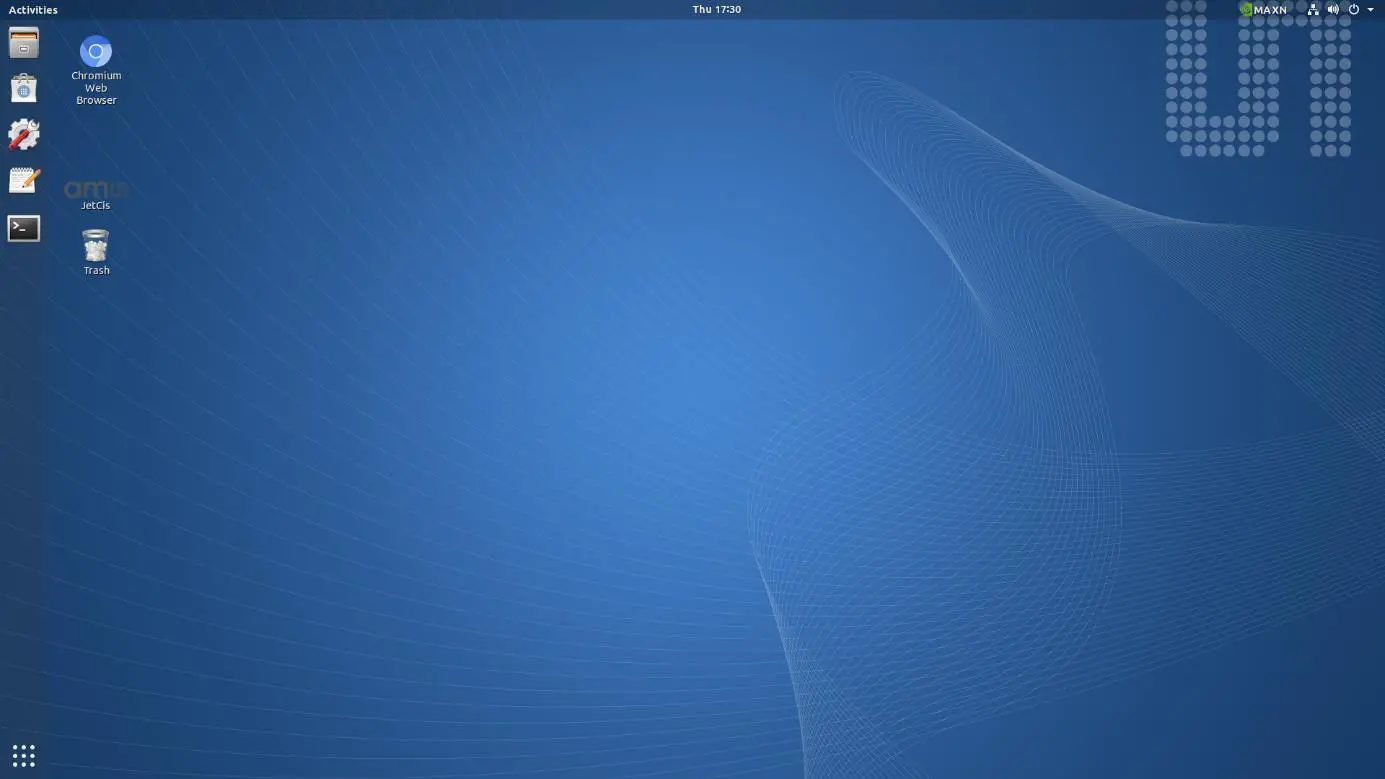Viewport: 1385px width, 779px height.
Task: Show the applications grid
Action: (24, 755)
